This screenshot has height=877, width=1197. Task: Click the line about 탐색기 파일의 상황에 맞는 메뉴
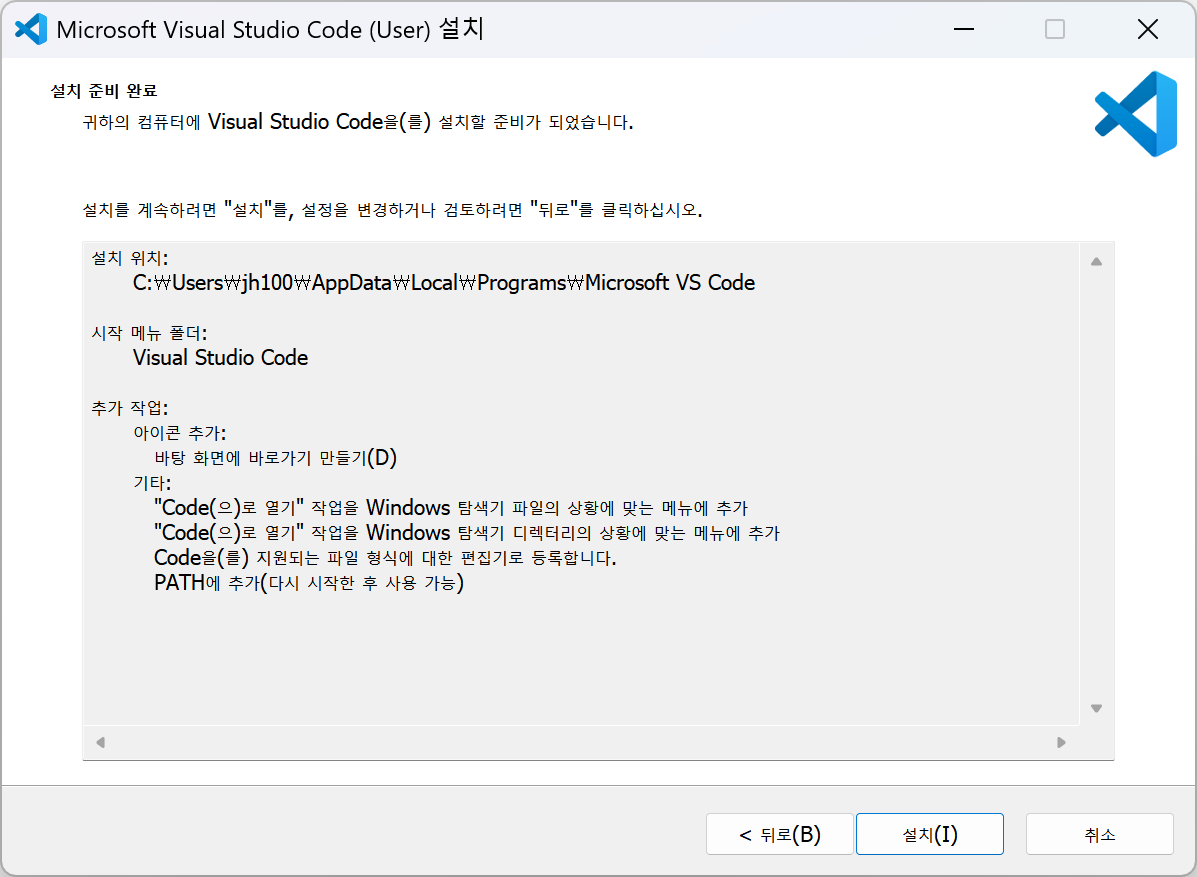tap(451, 508)
